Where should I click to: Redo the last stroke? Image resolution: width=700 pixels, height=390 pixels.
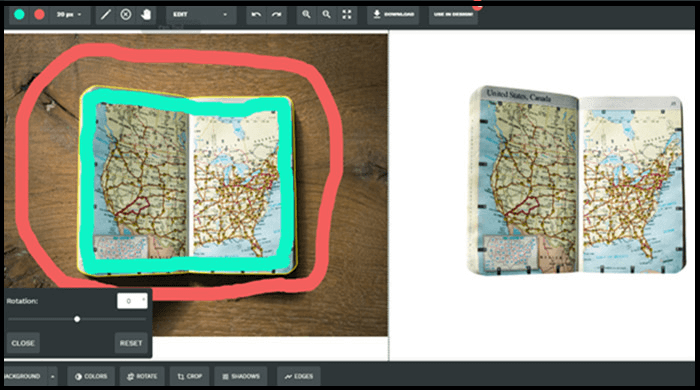coord(276,15)
